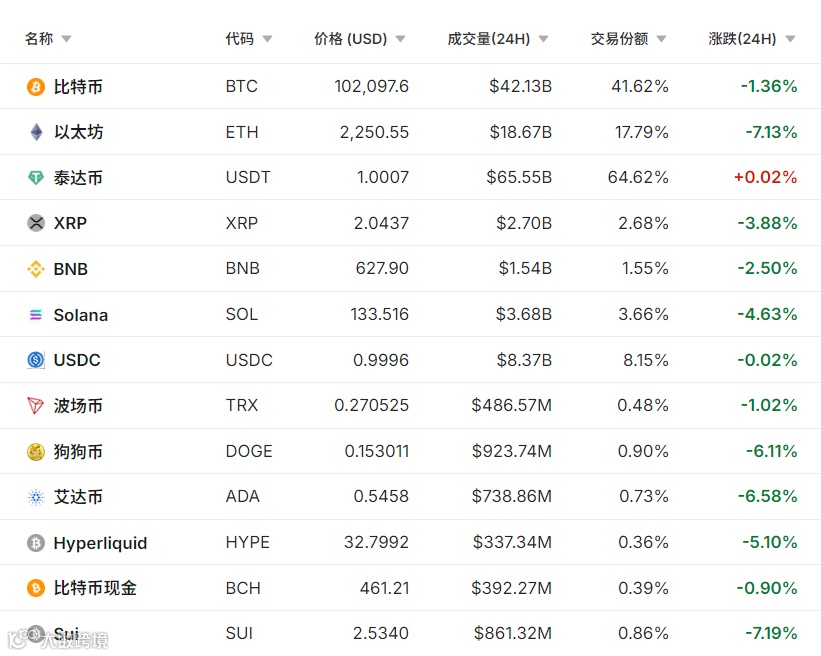Open the 比特币现金 name link
The image size is (821, 656).
point(95,588)
